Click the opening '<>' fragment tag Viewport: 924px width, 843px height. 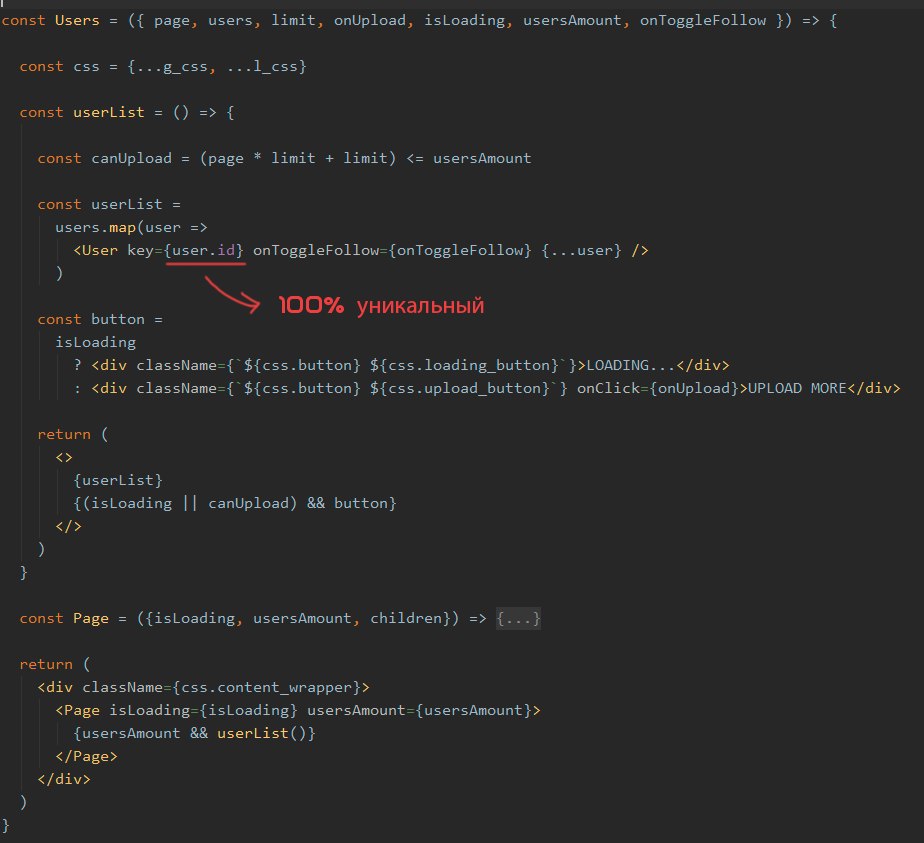(64, 457)
